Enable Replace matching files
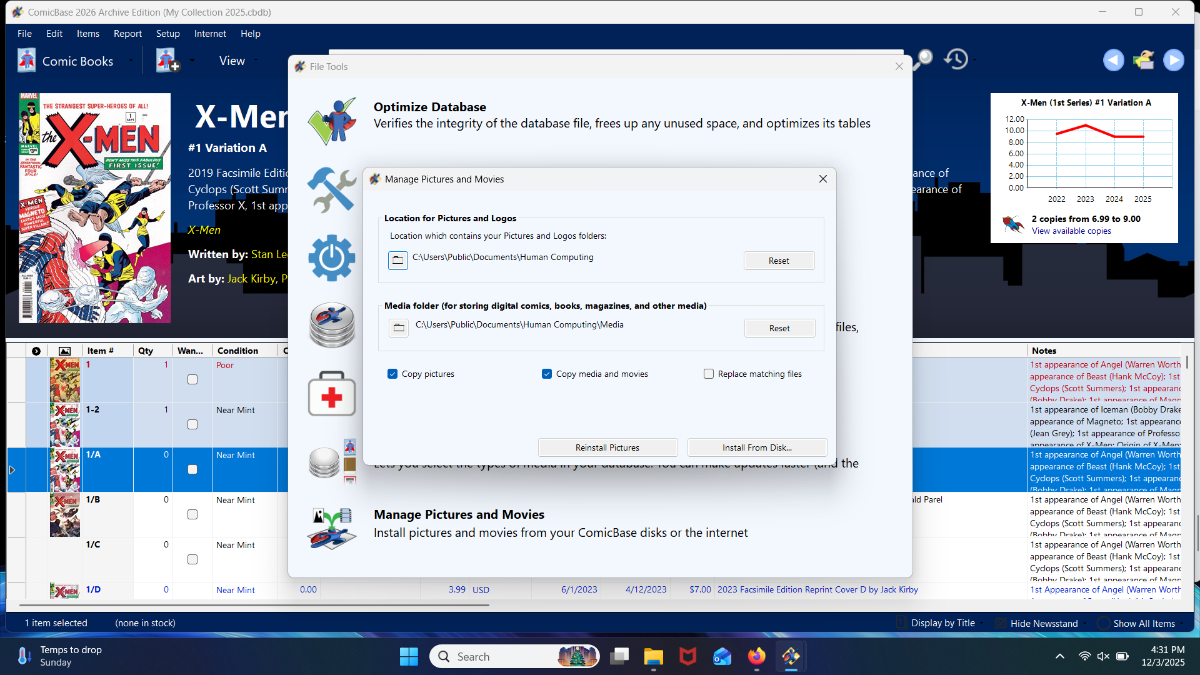Viewport: 1200px width, 675px height. pyautogui.click(x=709, y=374)
